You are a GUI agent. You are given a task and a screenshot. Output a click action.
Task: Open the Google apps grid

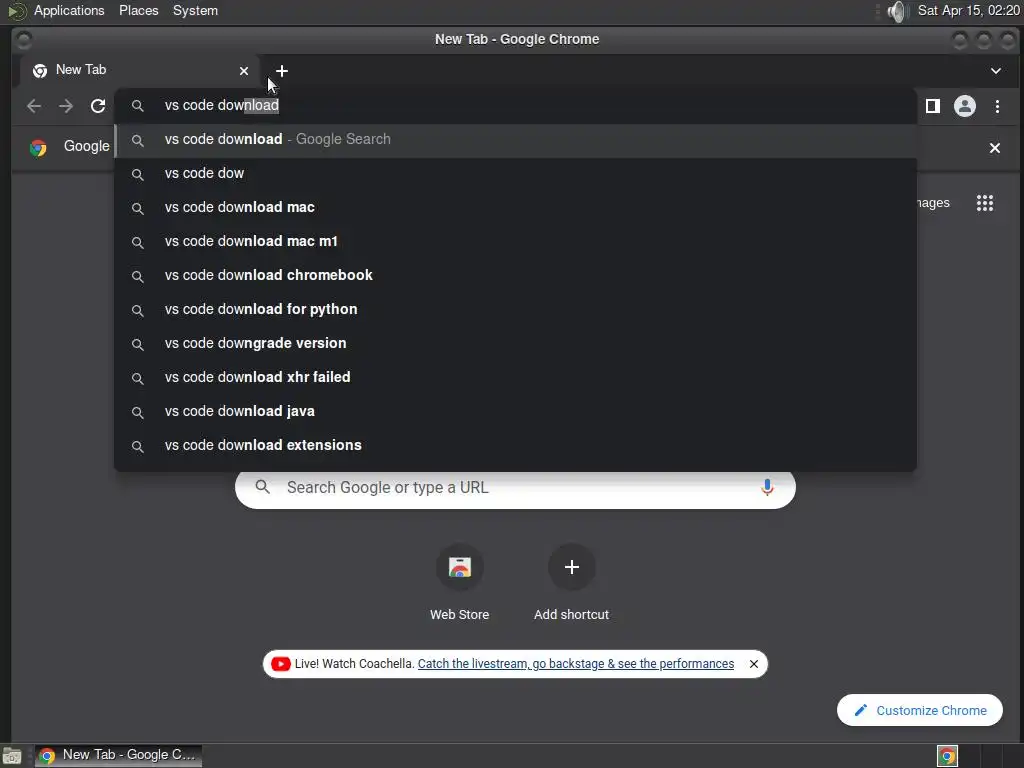pos(985,203)
